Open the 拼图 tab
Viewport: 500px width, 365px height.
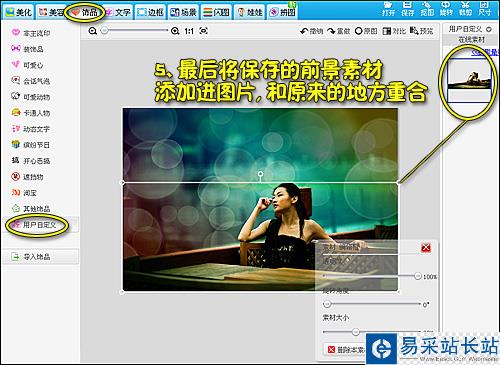(282, 12)
